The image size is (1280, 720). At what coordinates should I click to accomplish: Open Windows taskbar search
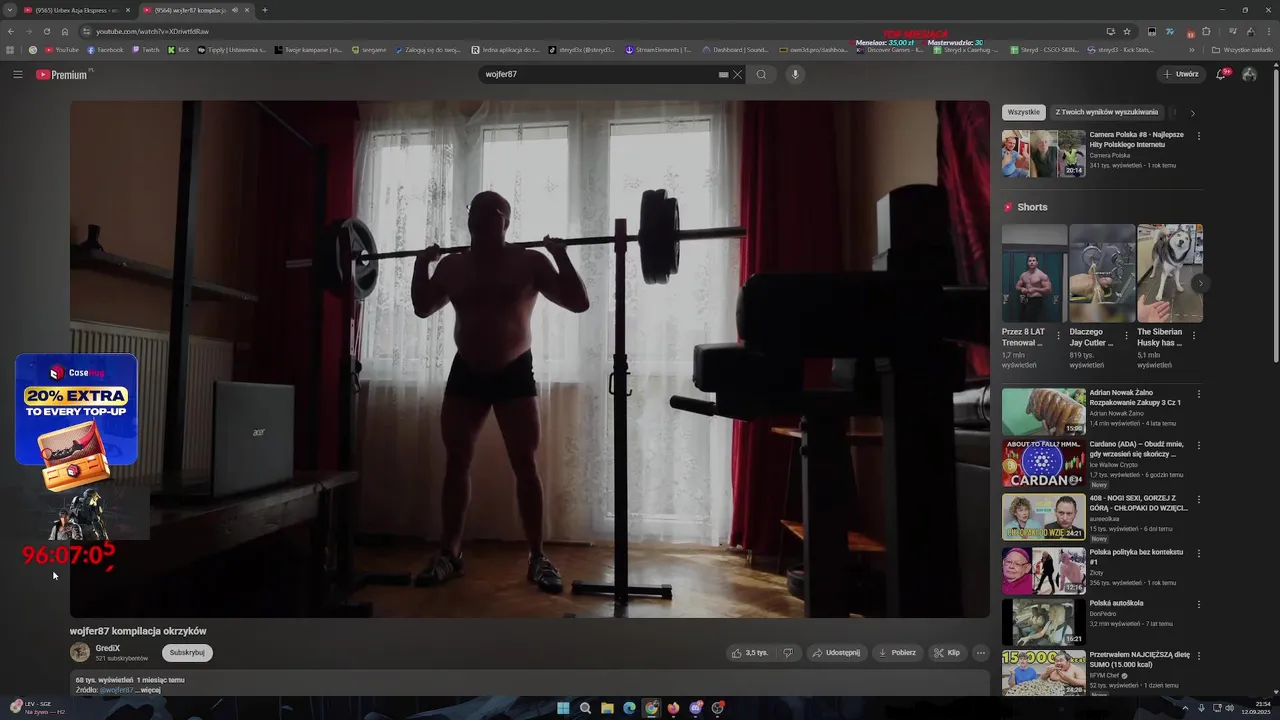(x=585, y=708)
